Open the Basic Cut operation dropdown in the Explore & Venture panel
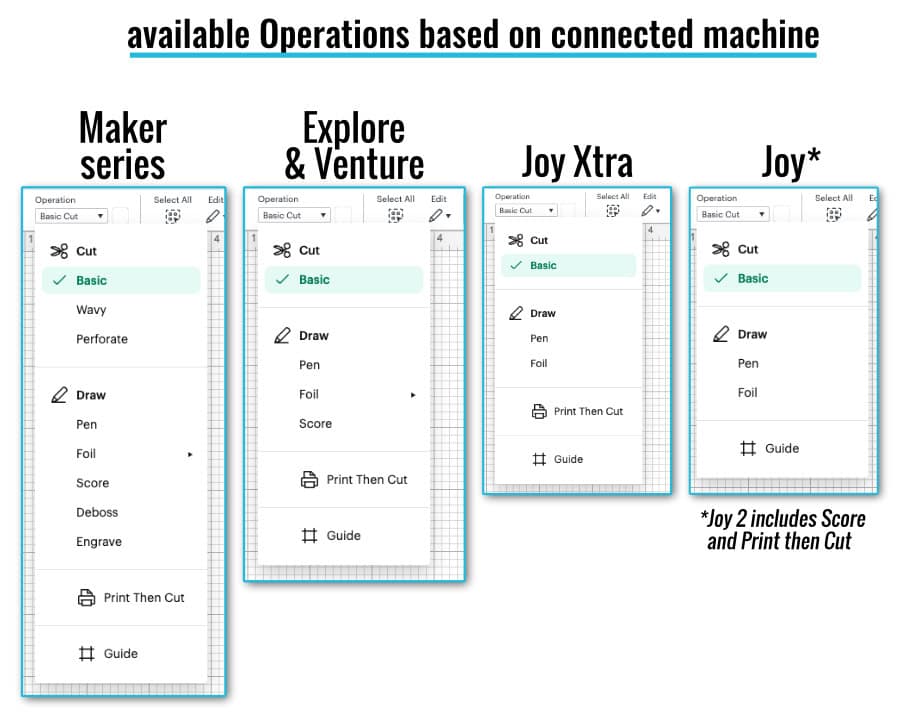Image resolution: width=900 pixels, height=718 pixels. pos(294,215)
